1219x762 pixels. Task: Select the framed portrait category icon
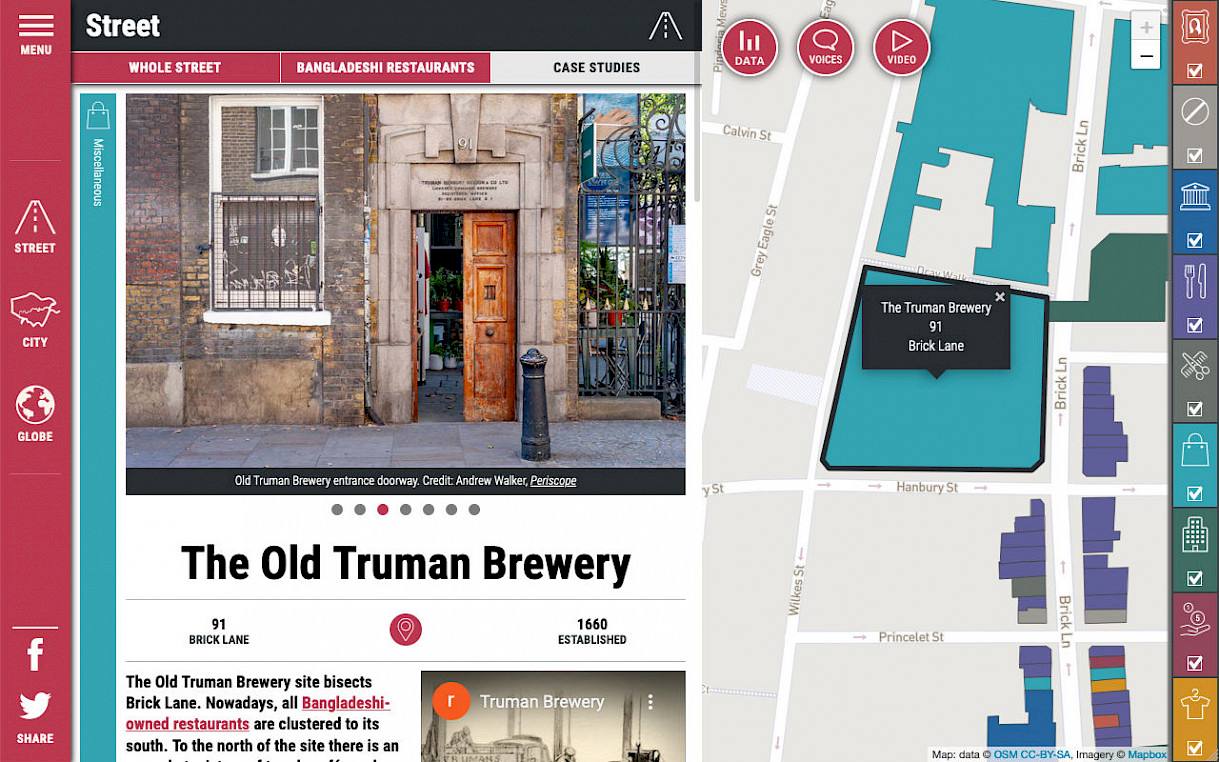[x=1194, y=27]
